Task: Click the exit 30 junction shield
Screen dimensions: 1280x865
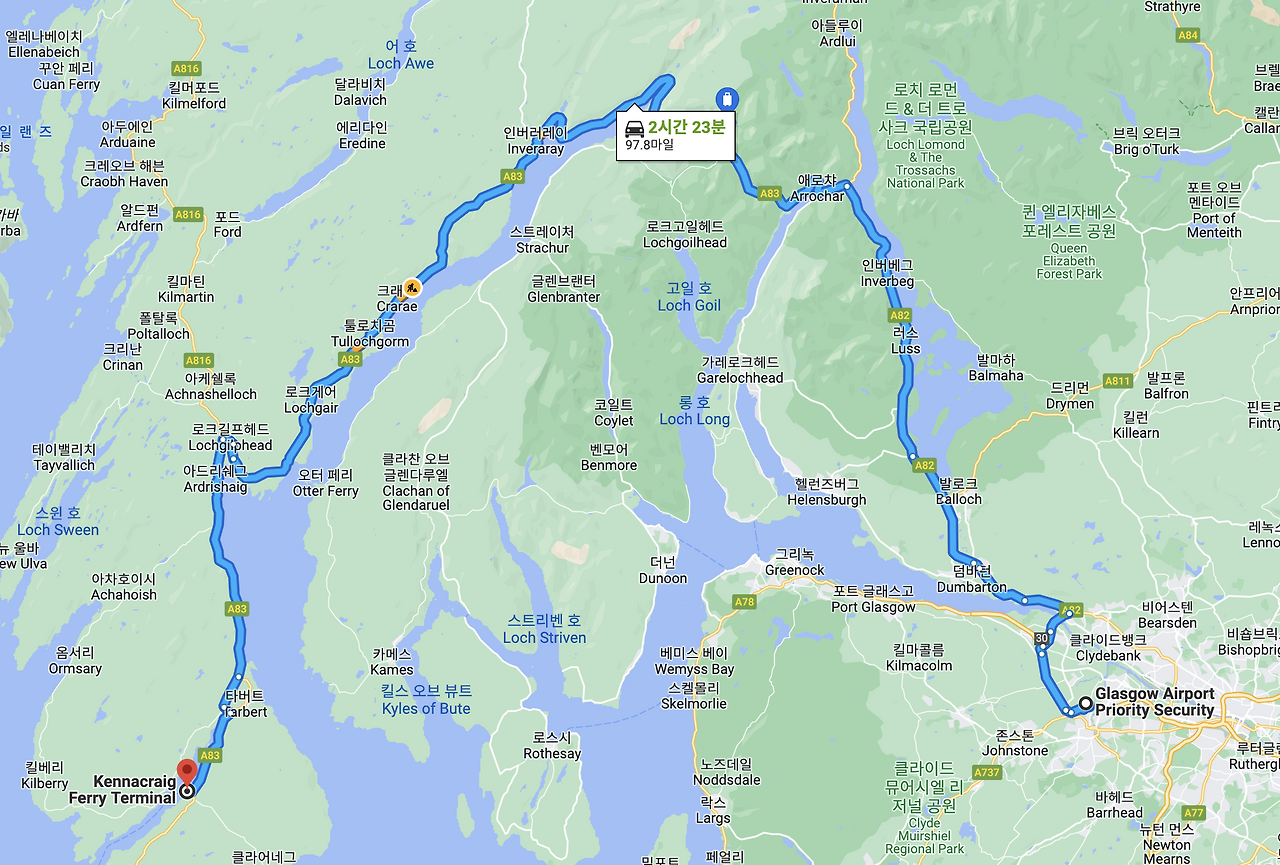Action: pyautogui.click(x=1042, y=638)
